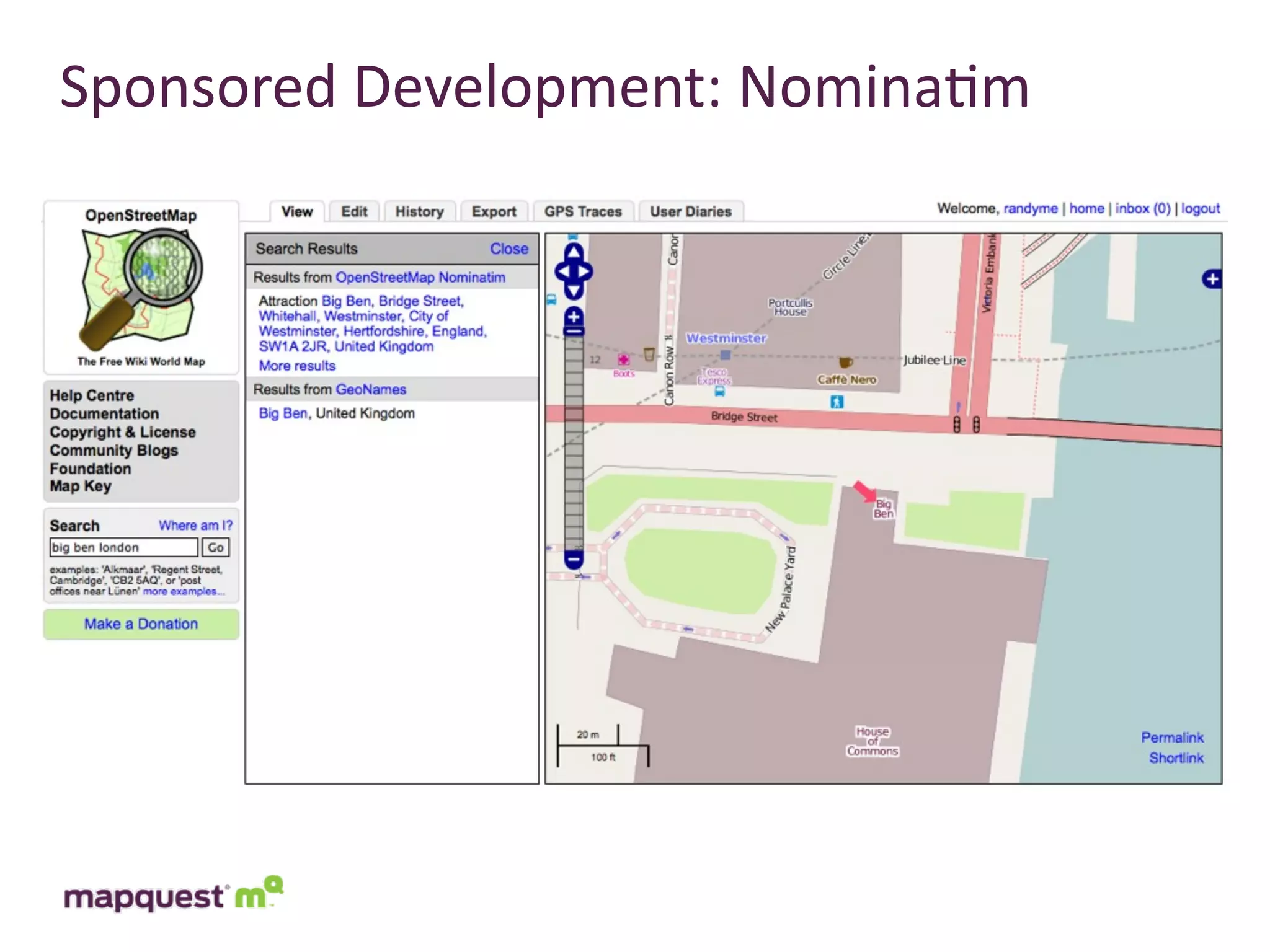Open the GPS Traces tab
The height and width of the screenshot is (952, 1270).
[583, 211]
